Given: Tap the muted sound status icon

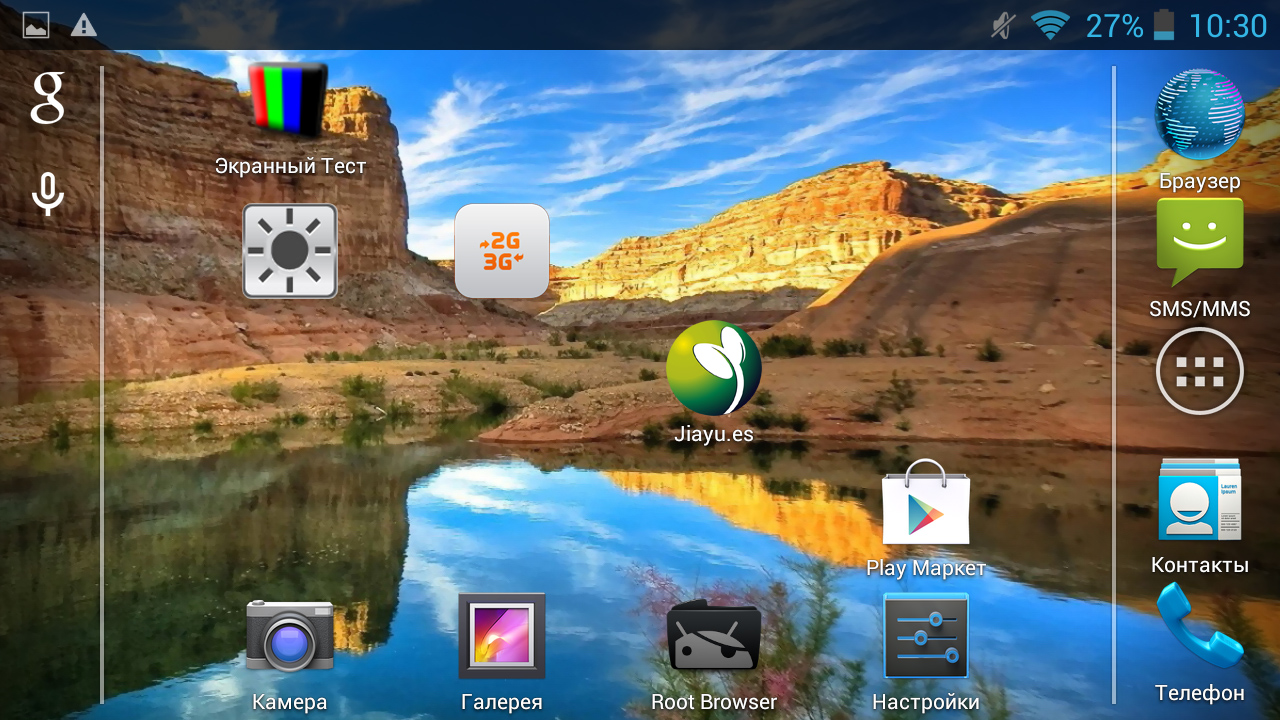Looking at the screenshot, I should (x=1003, y=26).
